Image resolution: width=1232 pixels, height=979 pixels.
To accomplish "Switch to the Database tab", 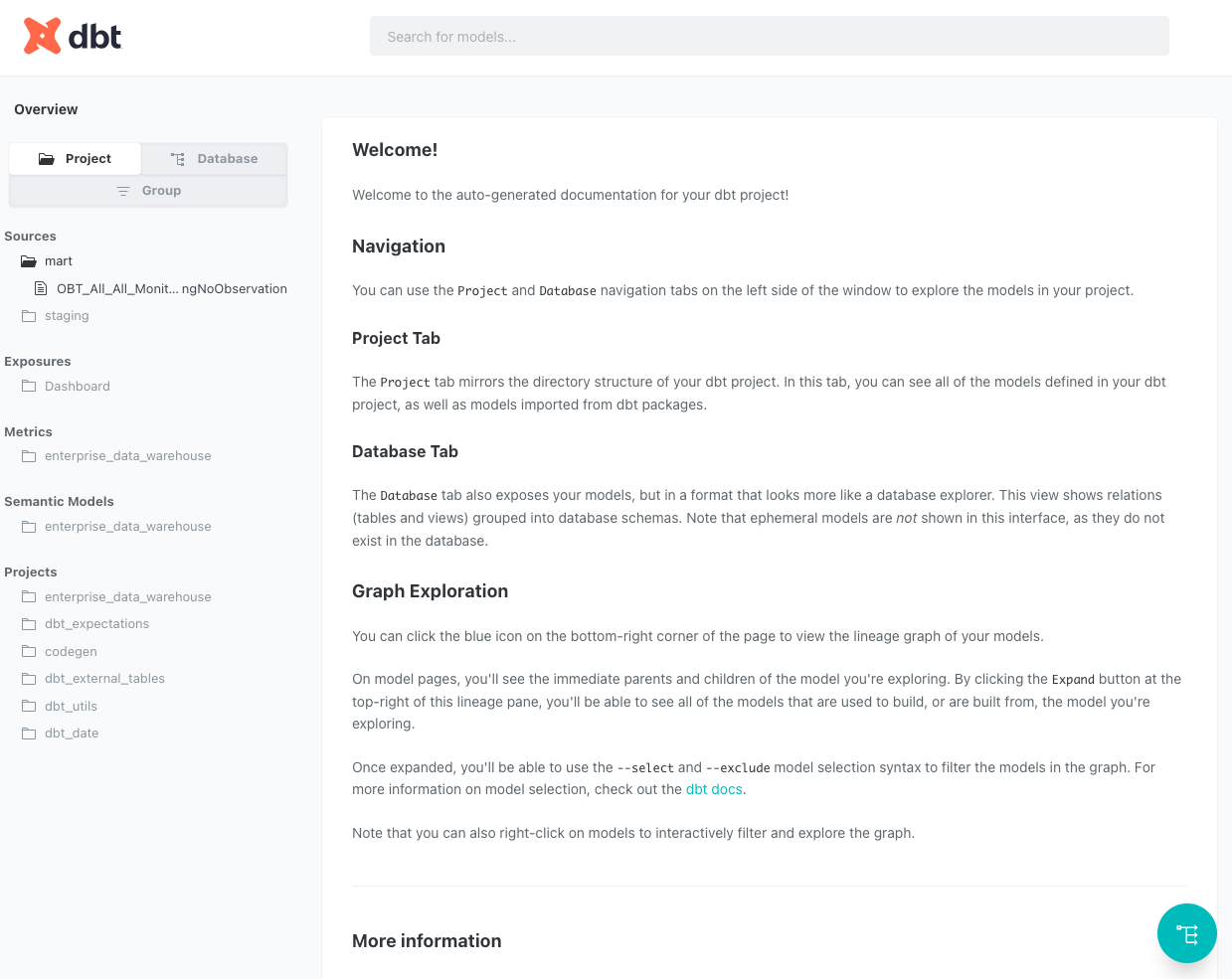I will [x=215, y=159].
